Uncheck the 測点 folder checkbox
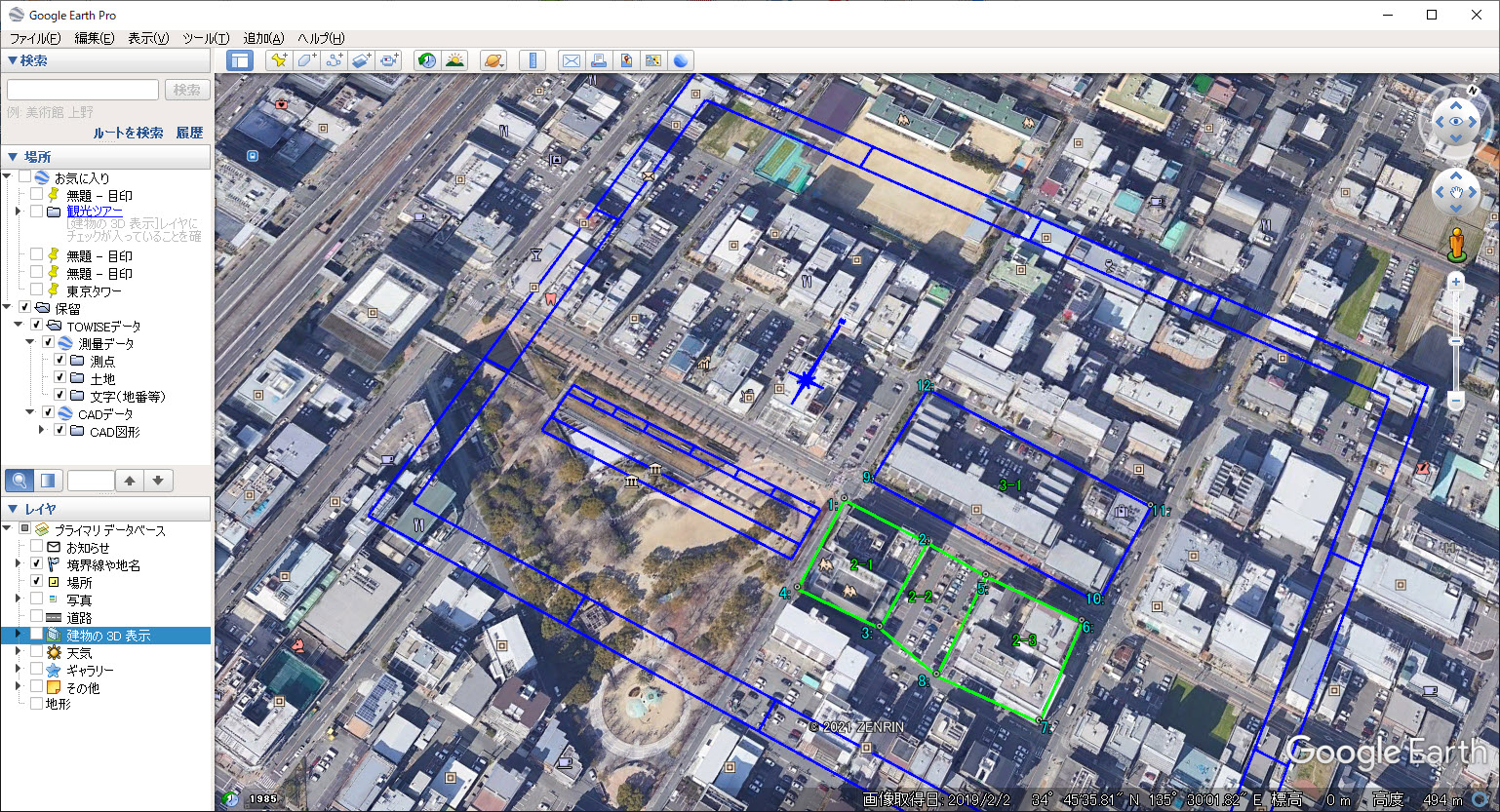This screenshot has height=812, width=1500. [x=59, y=361]
